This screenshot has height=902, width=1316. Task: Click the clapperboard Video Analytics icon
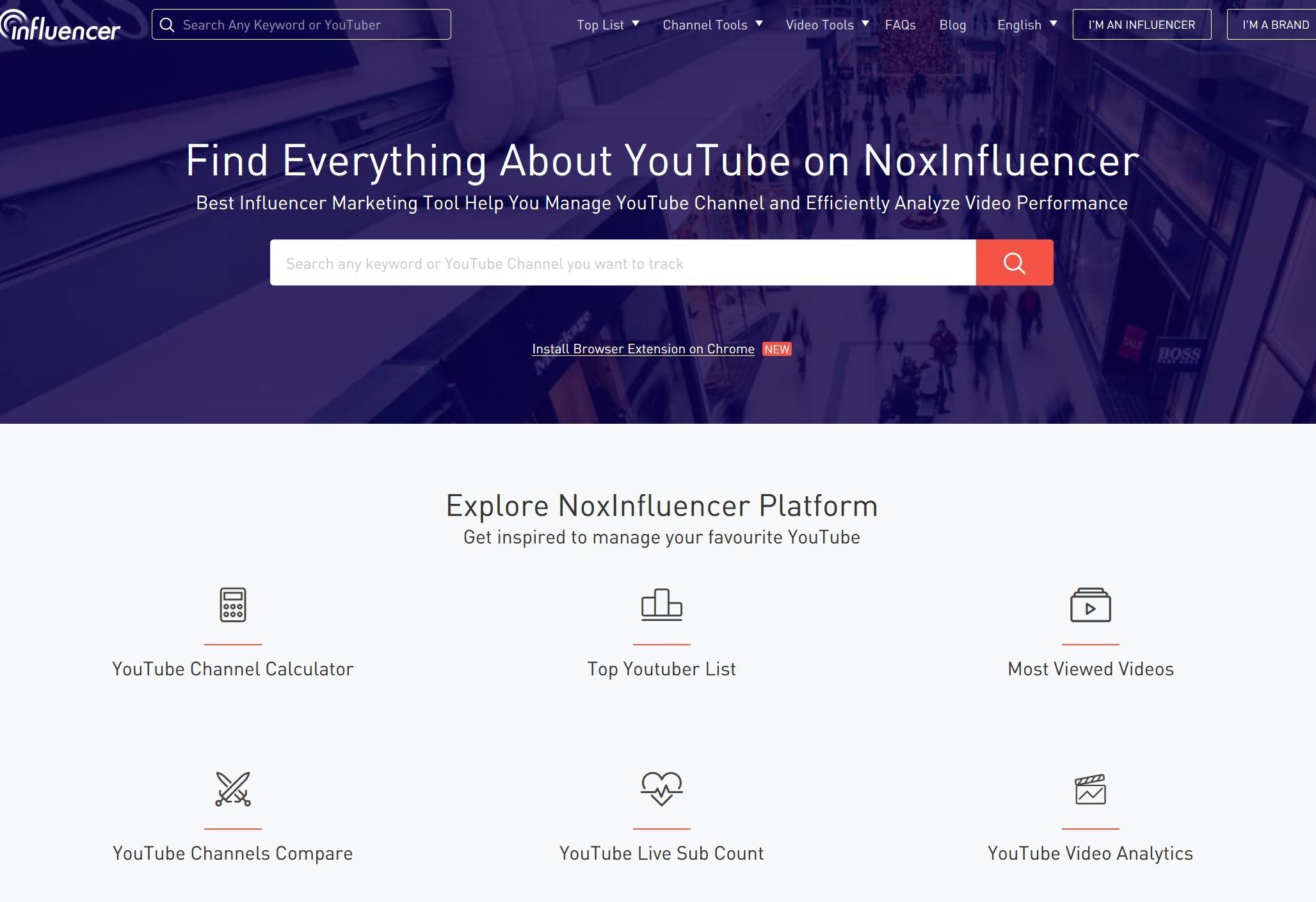click(x=1090, y=789)
